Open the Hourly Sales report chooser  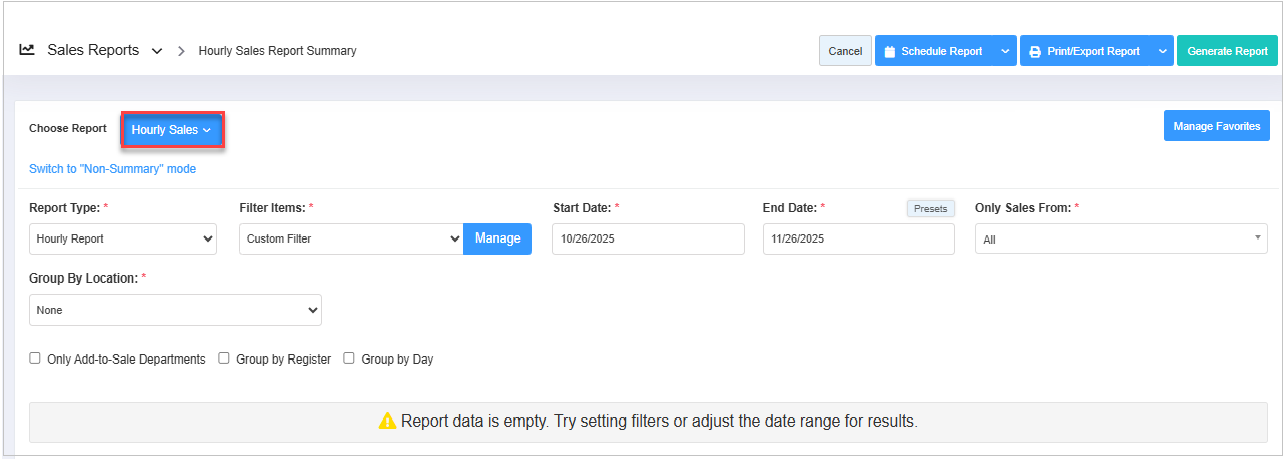(x=171, y=130)
